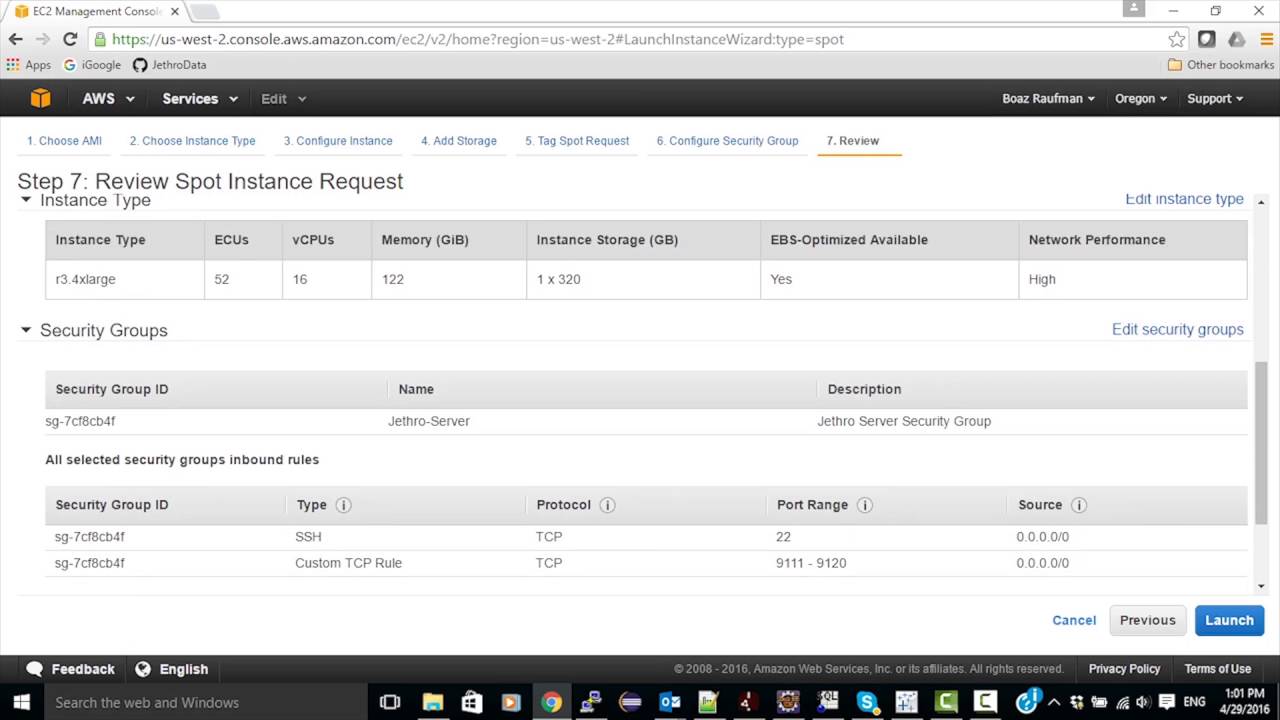Go back with the browser back arrow

coord(15,39)
